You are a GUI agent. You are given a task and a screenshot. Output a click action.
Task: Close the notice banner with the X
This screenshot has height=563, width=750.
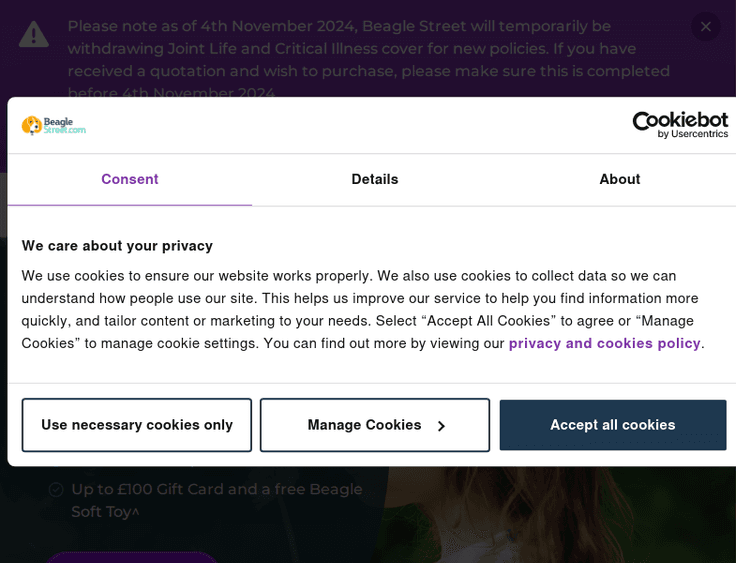705,27
